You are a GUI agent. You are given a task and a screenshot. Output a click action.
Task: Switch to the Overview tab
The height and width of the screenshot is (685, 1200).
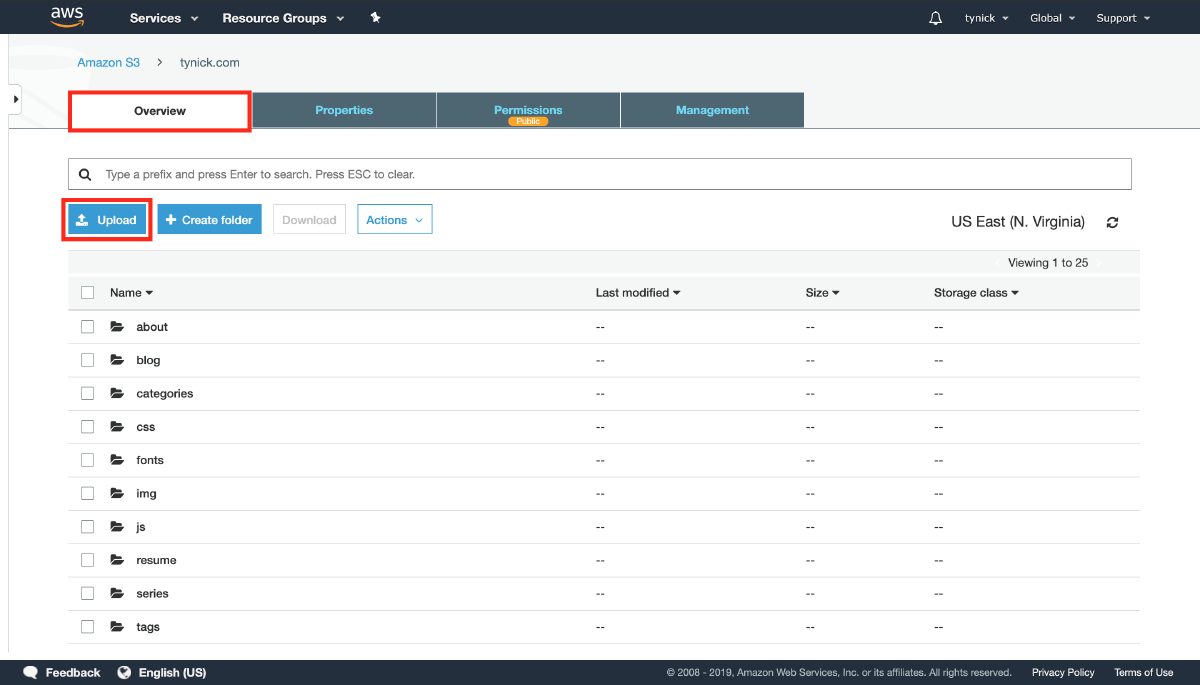[160, 111]
